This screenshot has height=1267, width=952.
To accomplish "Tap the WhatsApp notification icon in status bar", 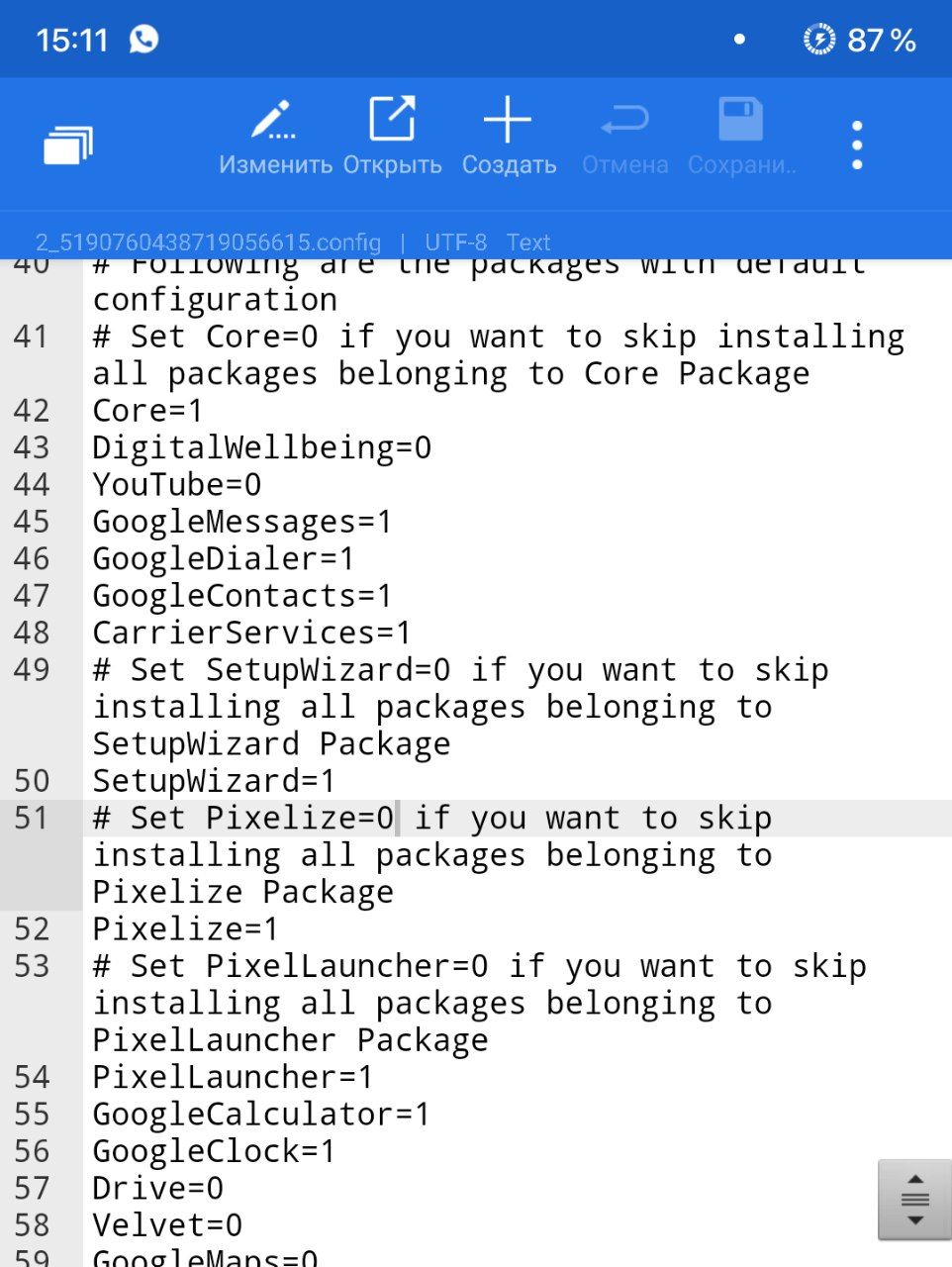I will [144, 40].
